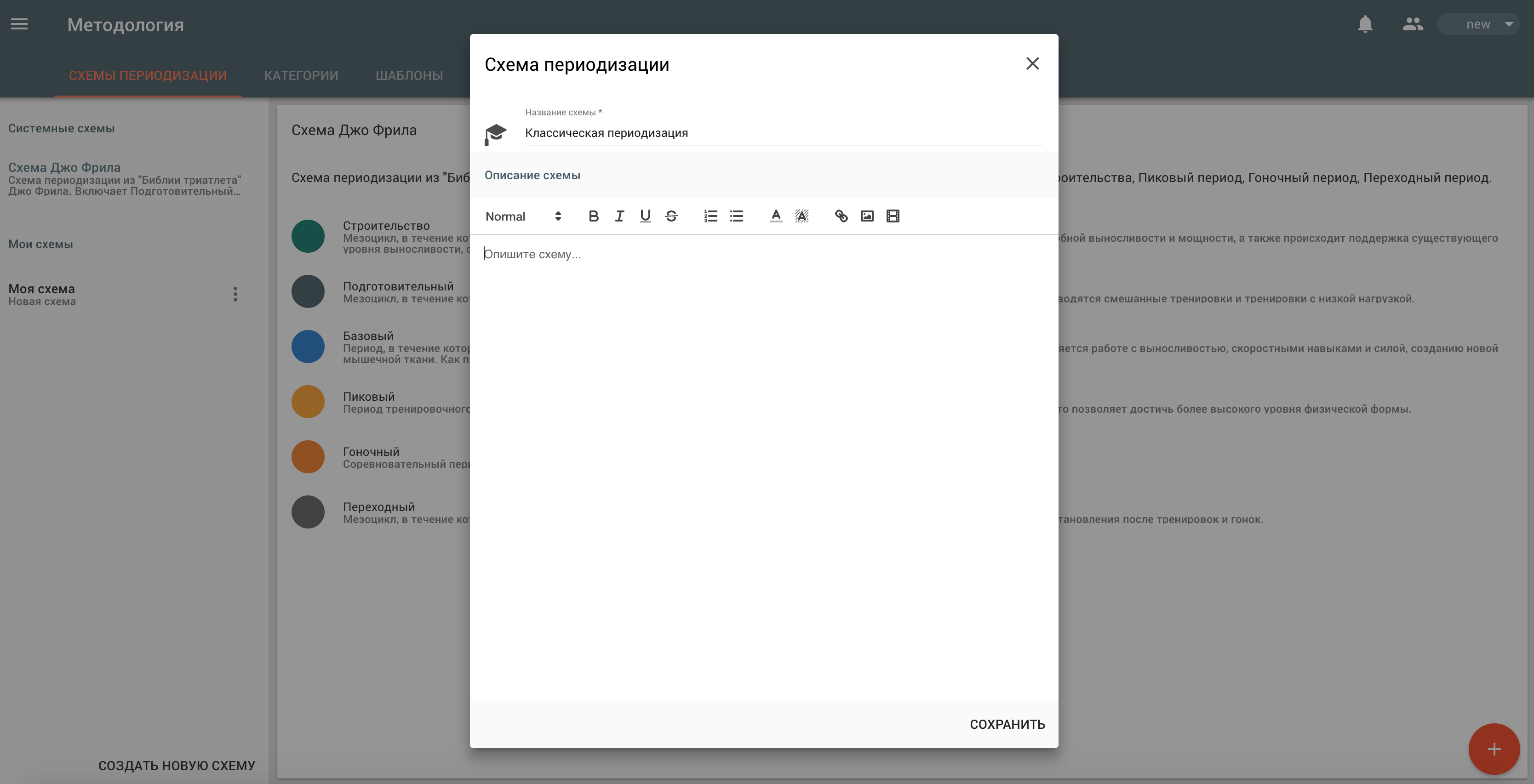Click the highlight text icon

coord(801,216)
